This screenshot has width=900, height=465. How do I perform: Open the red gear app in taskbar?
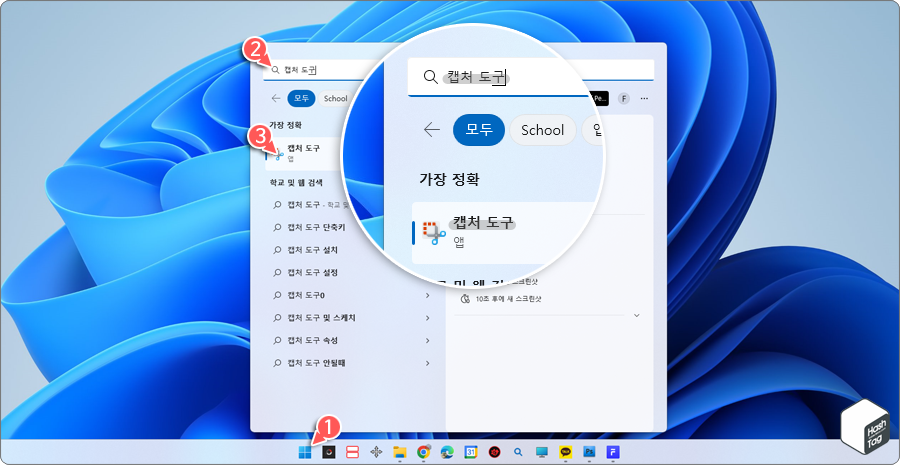[494, 452]
